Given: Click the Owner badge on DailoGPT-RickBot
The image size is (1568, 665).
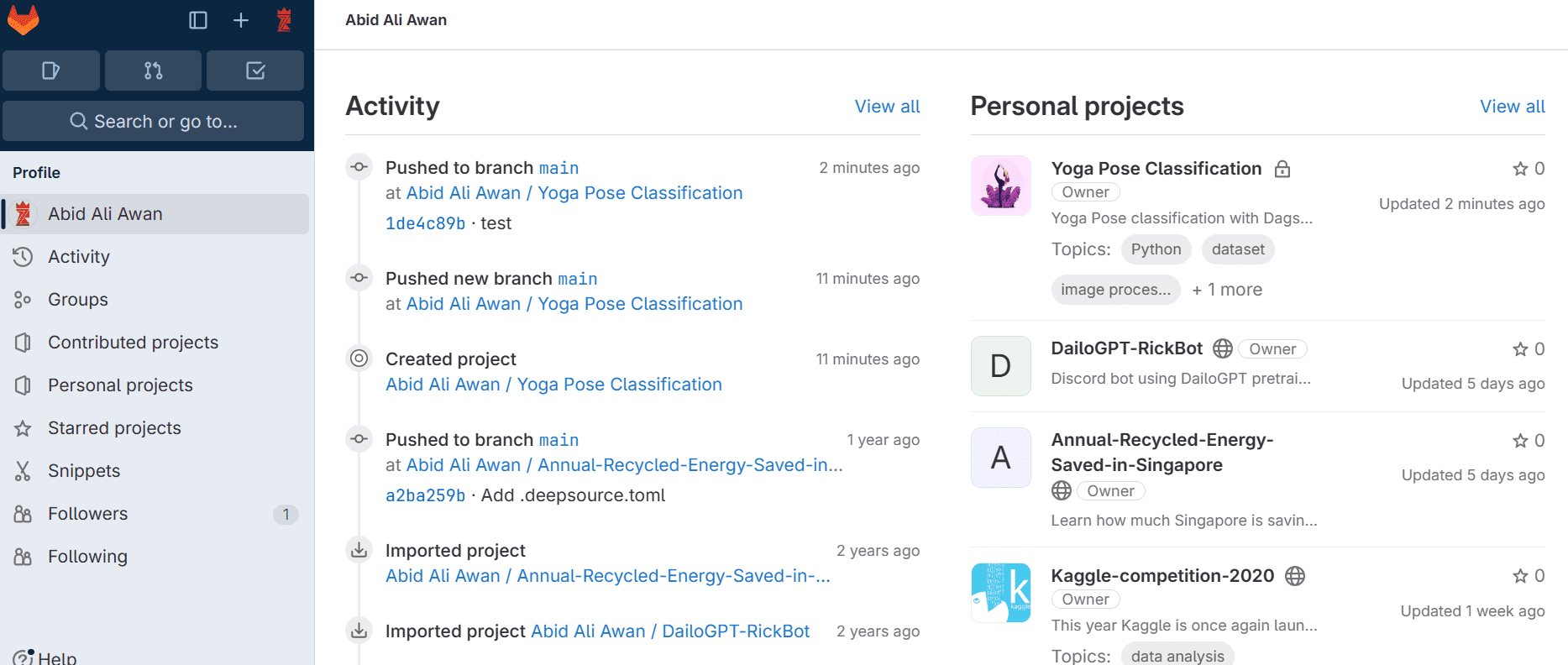Looking at the screenshot, I should 1272,349.
